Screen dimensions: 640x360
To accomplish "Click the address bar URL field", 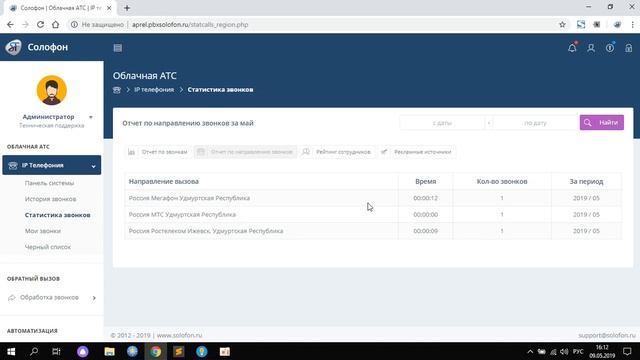I will click(x=318, y=24).
